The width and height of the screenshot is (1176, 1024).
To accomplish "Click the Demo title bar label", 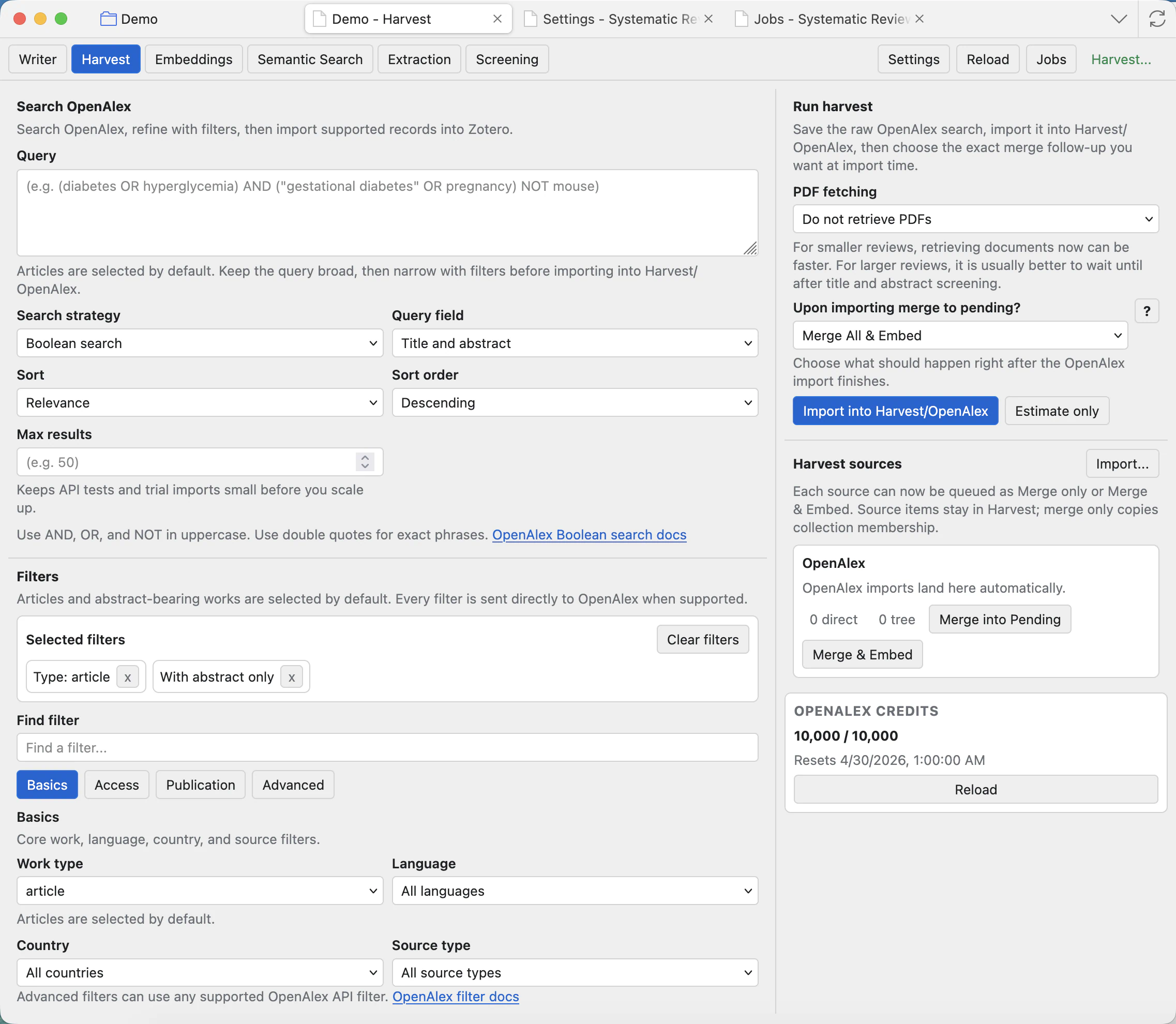I will click(140, 19).
